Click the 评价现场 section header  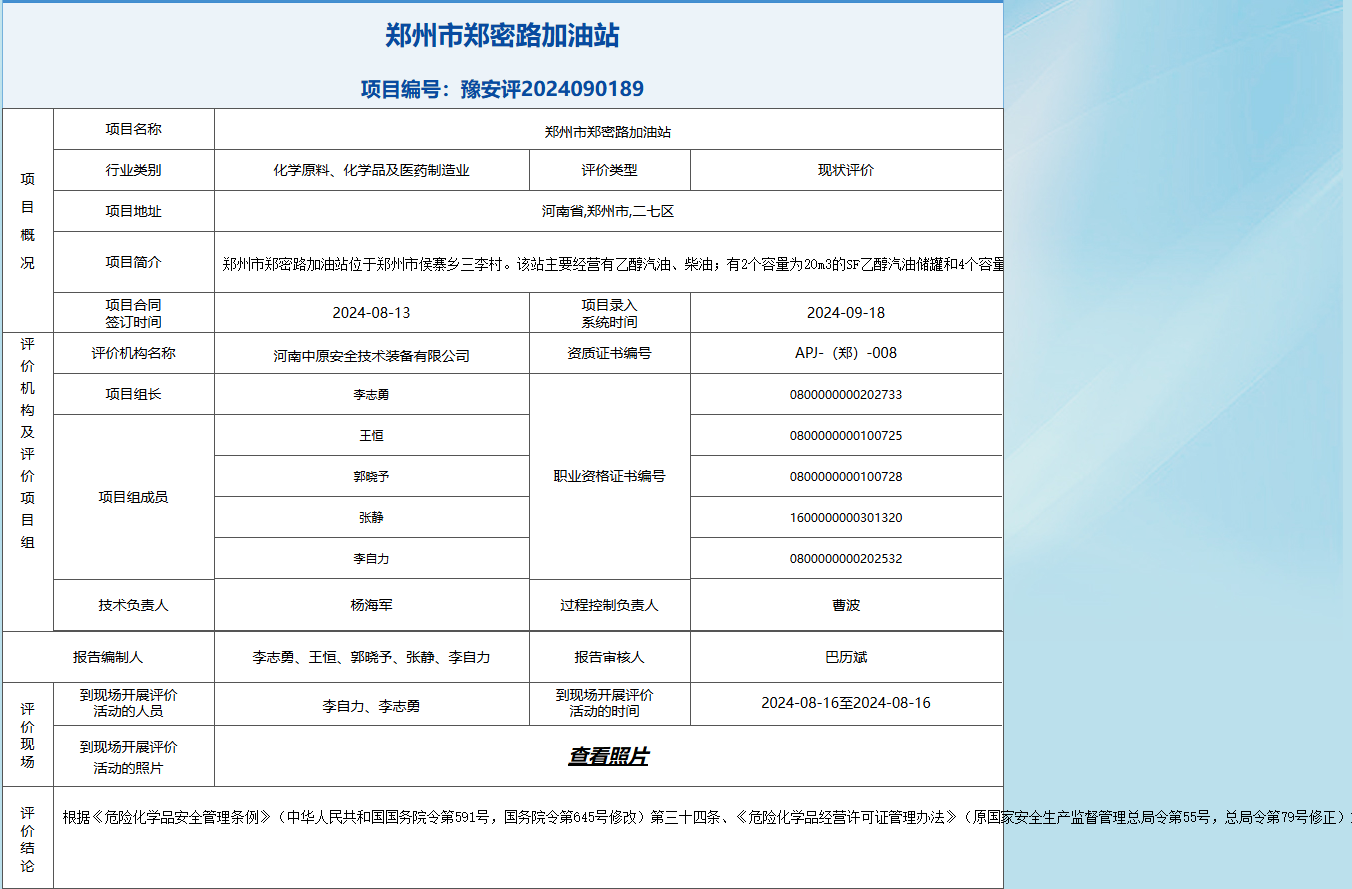[28, 735]
